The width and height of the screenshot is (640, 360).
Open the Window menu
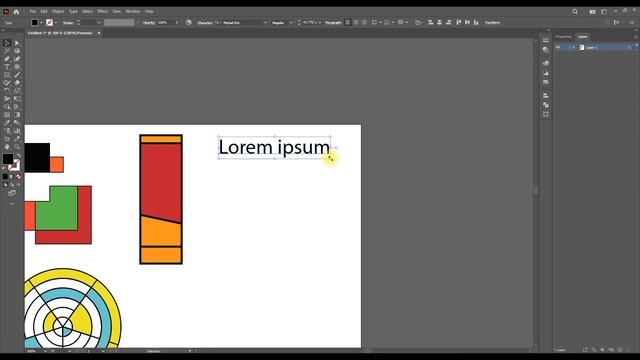point(133,11)
